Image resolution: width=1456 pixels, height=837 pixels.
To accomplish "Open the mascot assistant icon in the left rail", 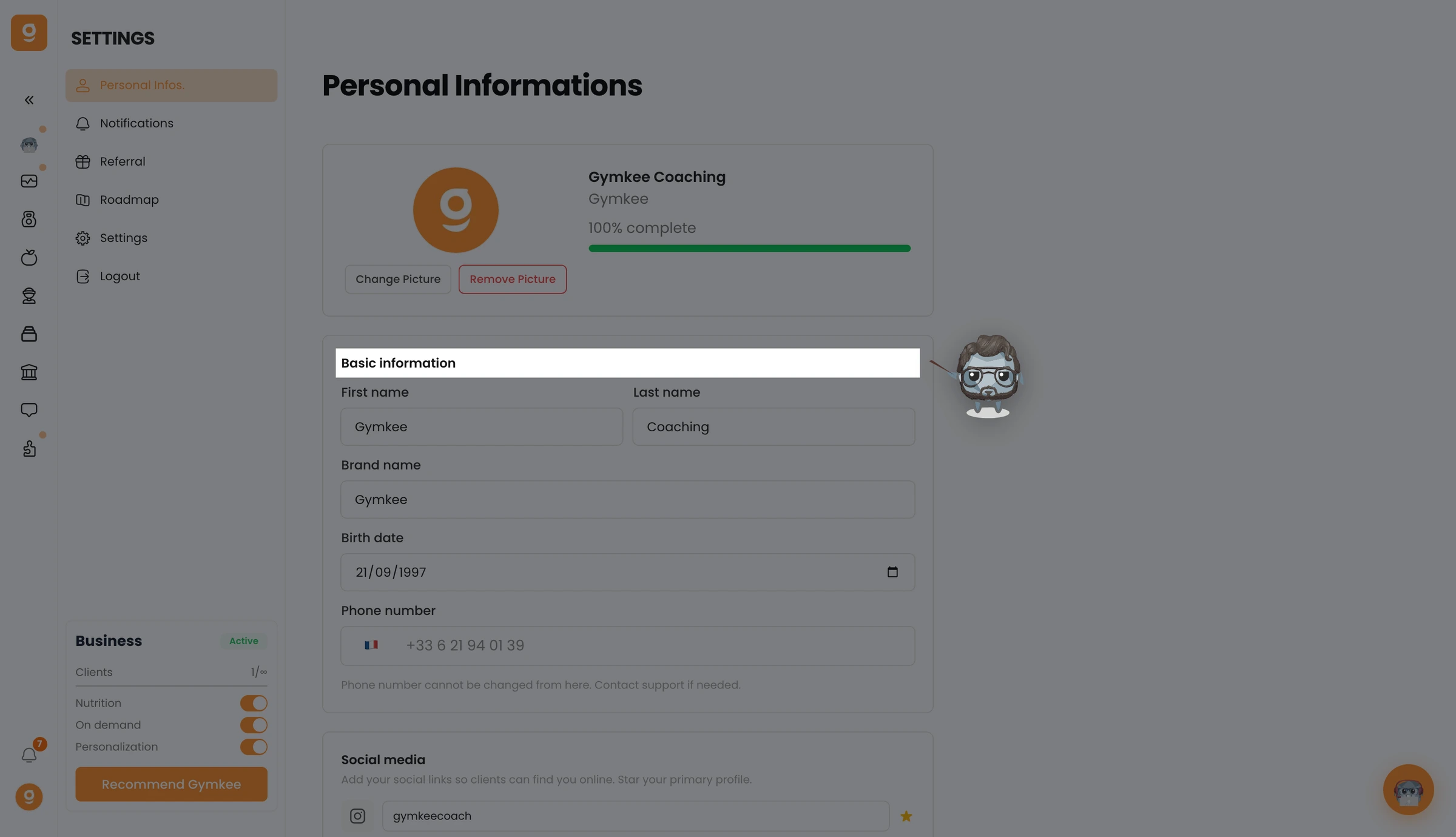I will pyautogui.click(x=29, y=144).
